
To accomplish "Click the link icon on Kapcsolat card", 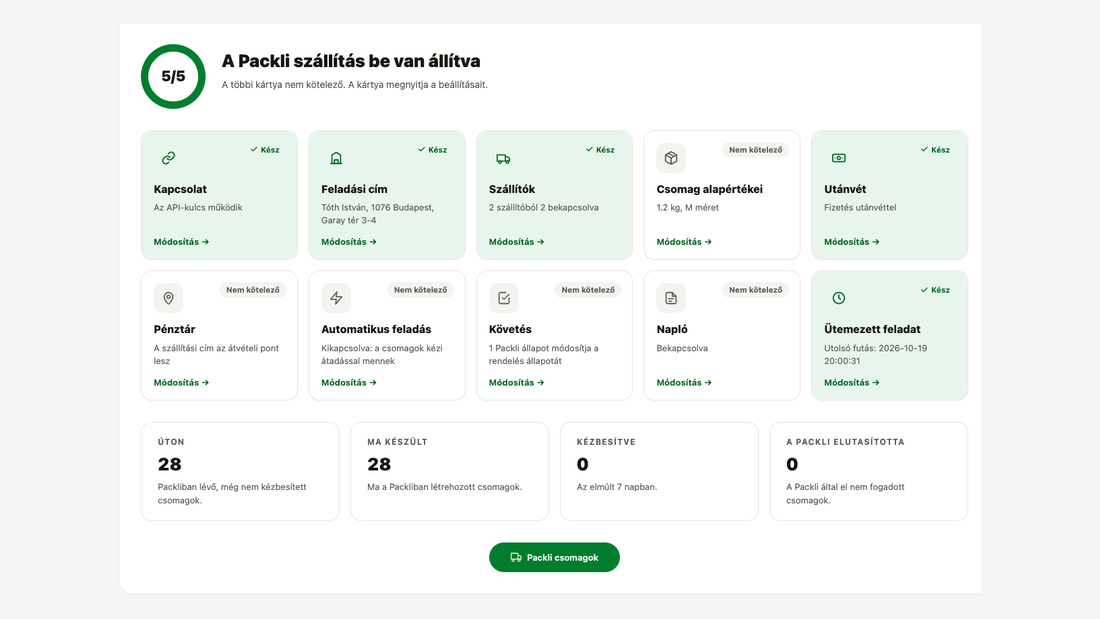I will (x=168, y=158).
